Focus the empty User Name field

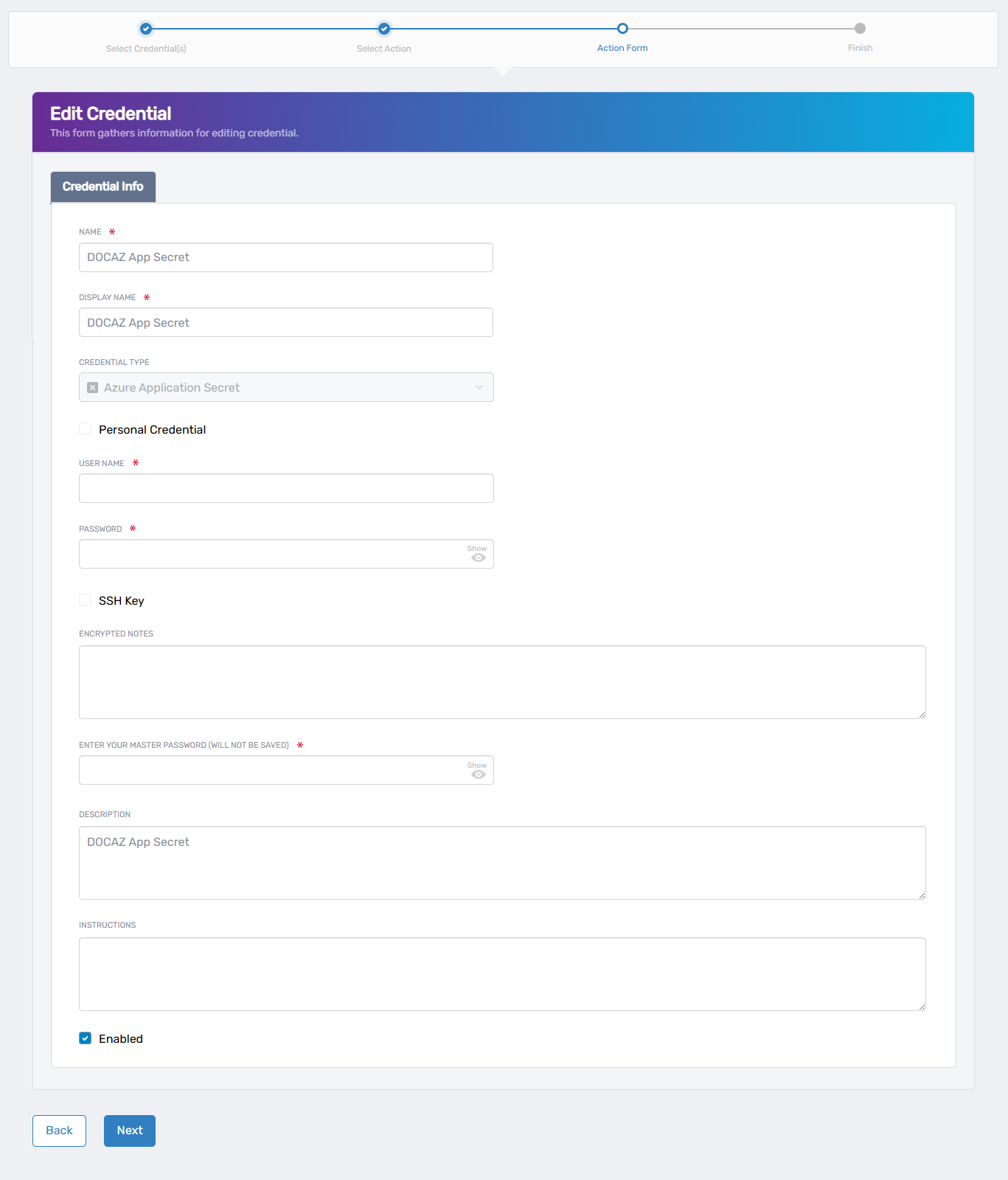[x=285, y=488]
